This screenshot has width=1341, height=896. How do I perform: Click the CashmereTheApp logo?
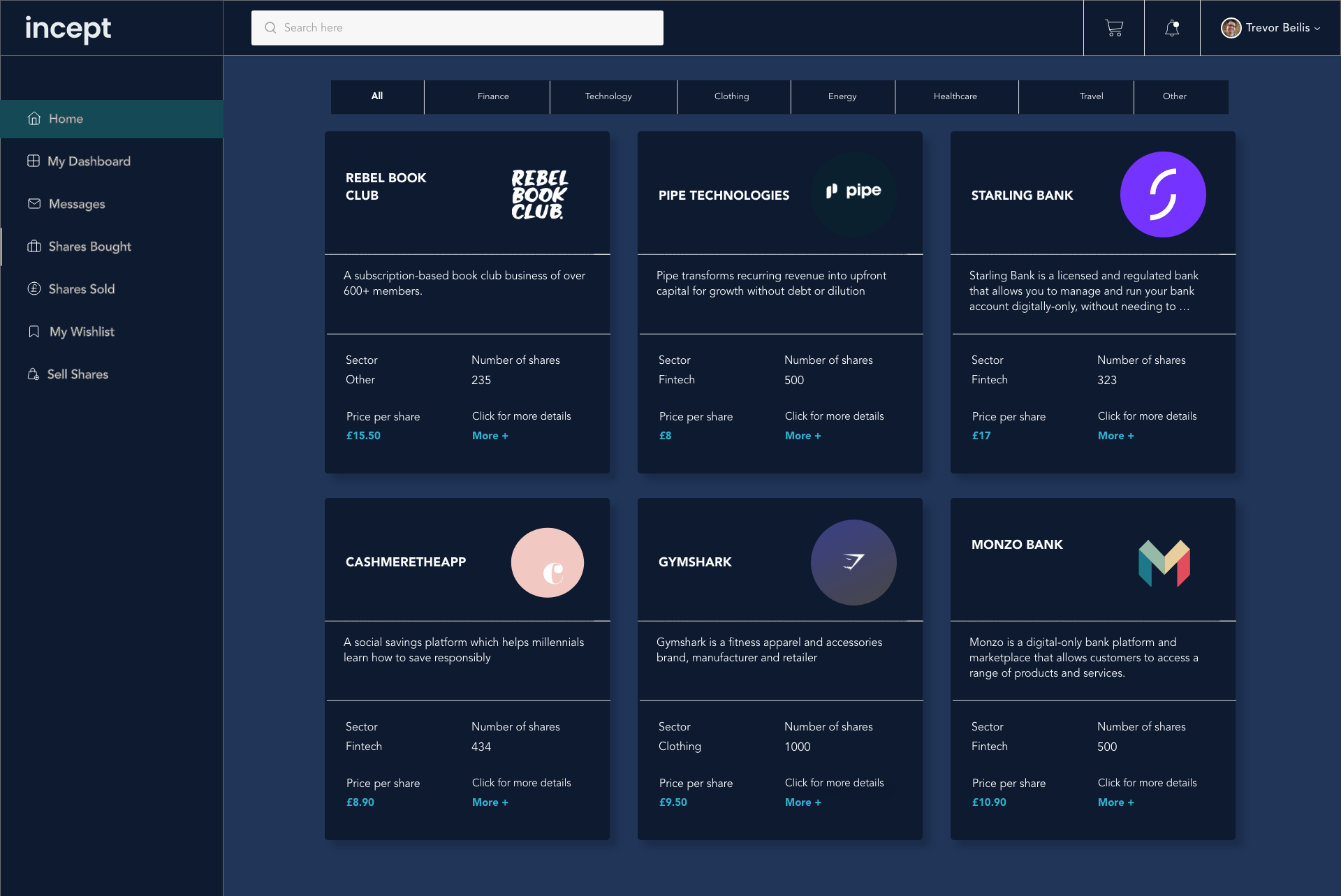548,562
